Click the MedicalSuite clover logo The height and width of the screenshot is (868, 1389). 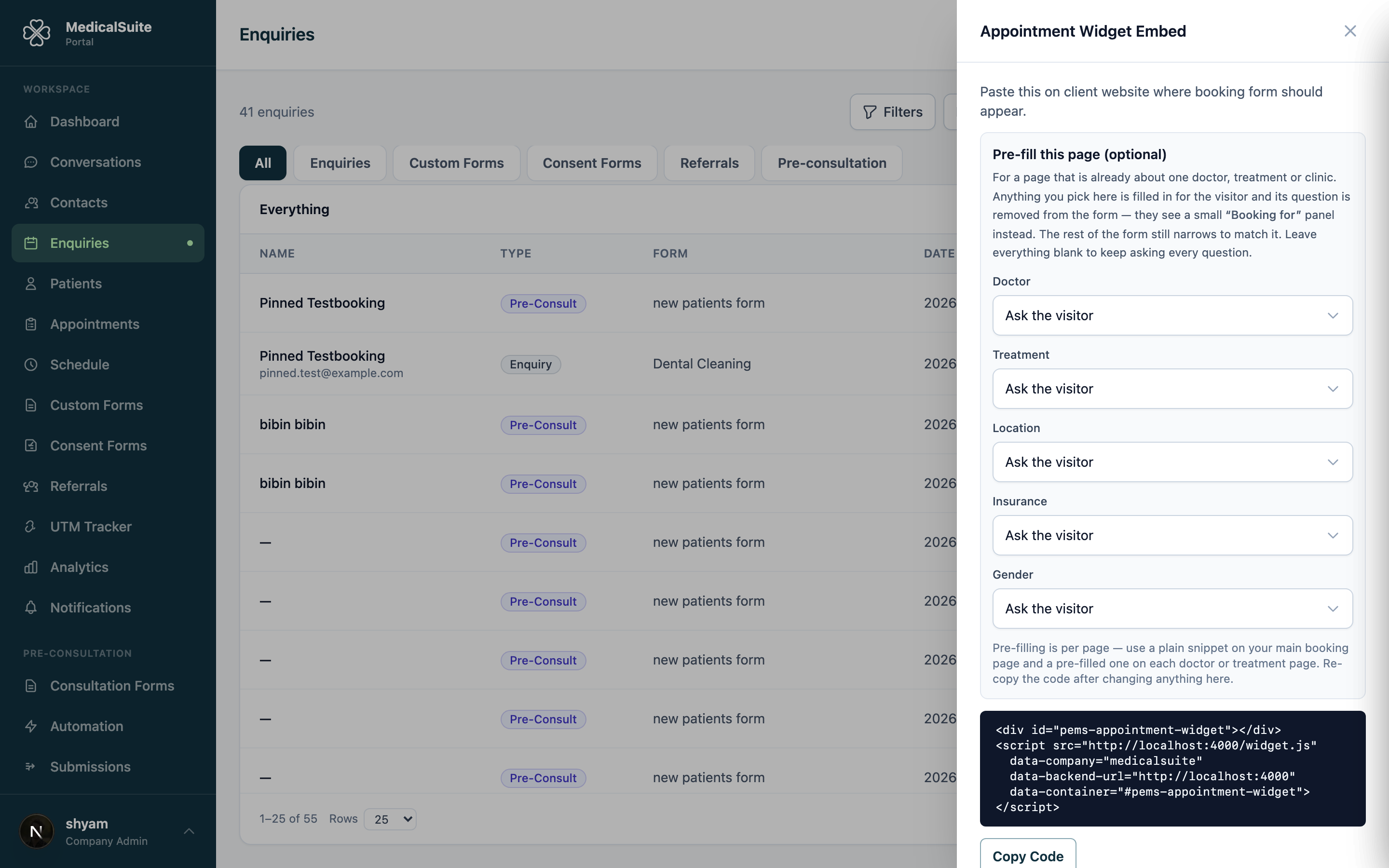37,33
